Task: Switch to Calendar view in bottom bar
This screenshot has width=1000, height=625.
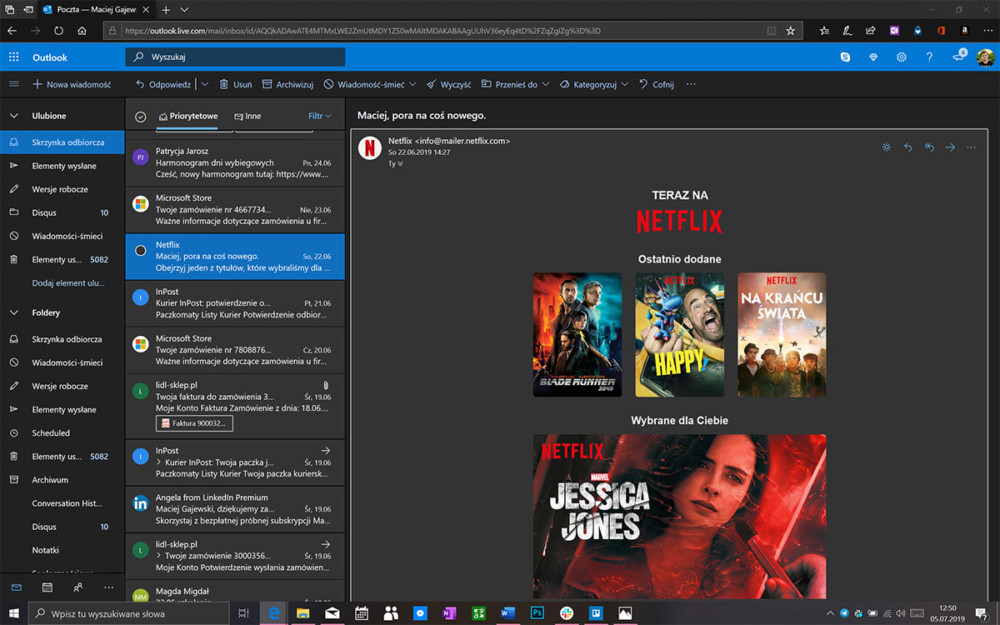Action: click(x=47, y=587)
